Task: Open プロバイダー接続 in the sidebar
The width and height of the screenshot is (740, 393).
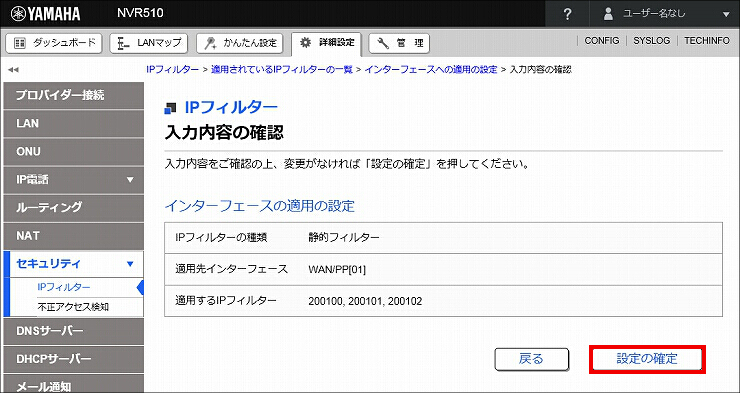Action: [x=73, y=95]
